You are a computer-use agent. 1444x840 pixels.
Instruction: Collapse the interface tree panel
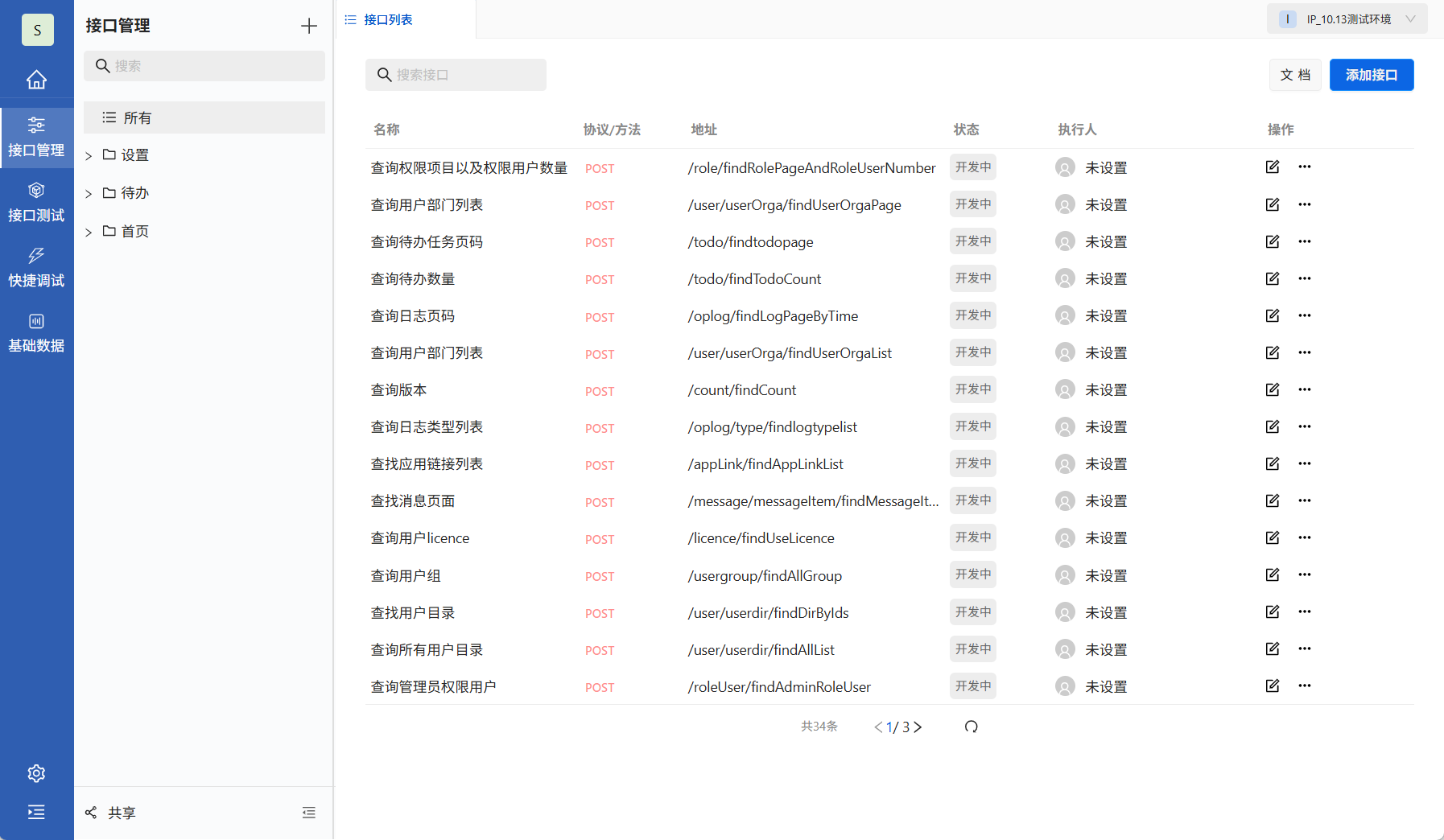pos(309,812)
